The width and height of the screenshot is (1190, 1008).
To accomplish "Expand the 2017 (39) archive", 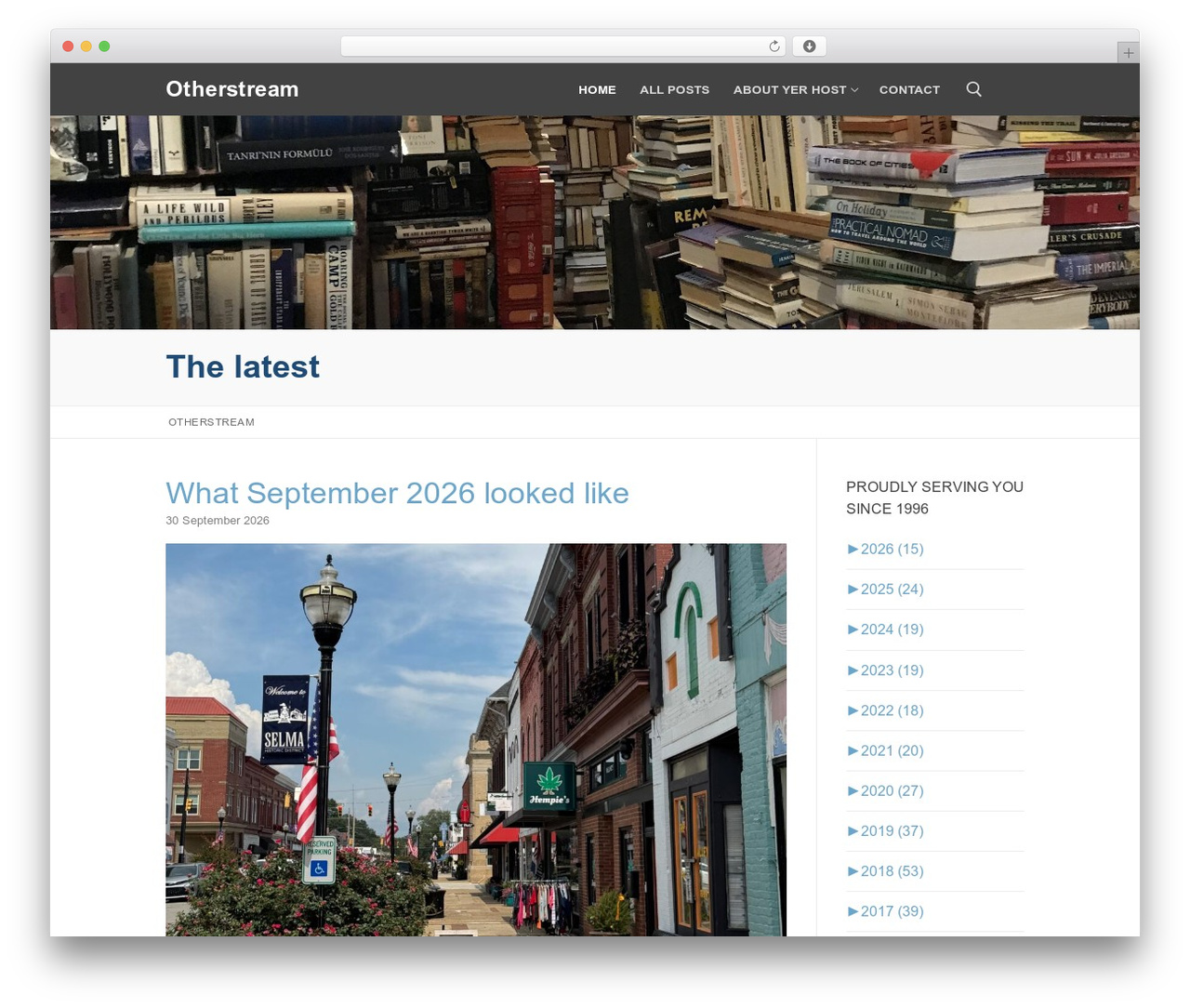I will pyautogui.click(x=885, y=911).
